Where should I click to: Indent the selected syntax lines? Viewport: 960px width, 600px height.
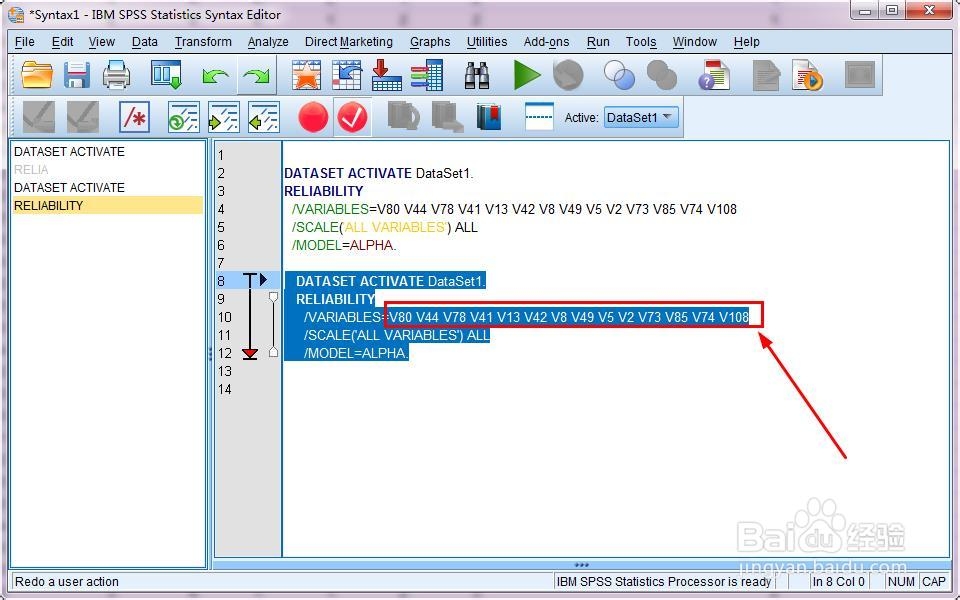[x=223, y=117]
